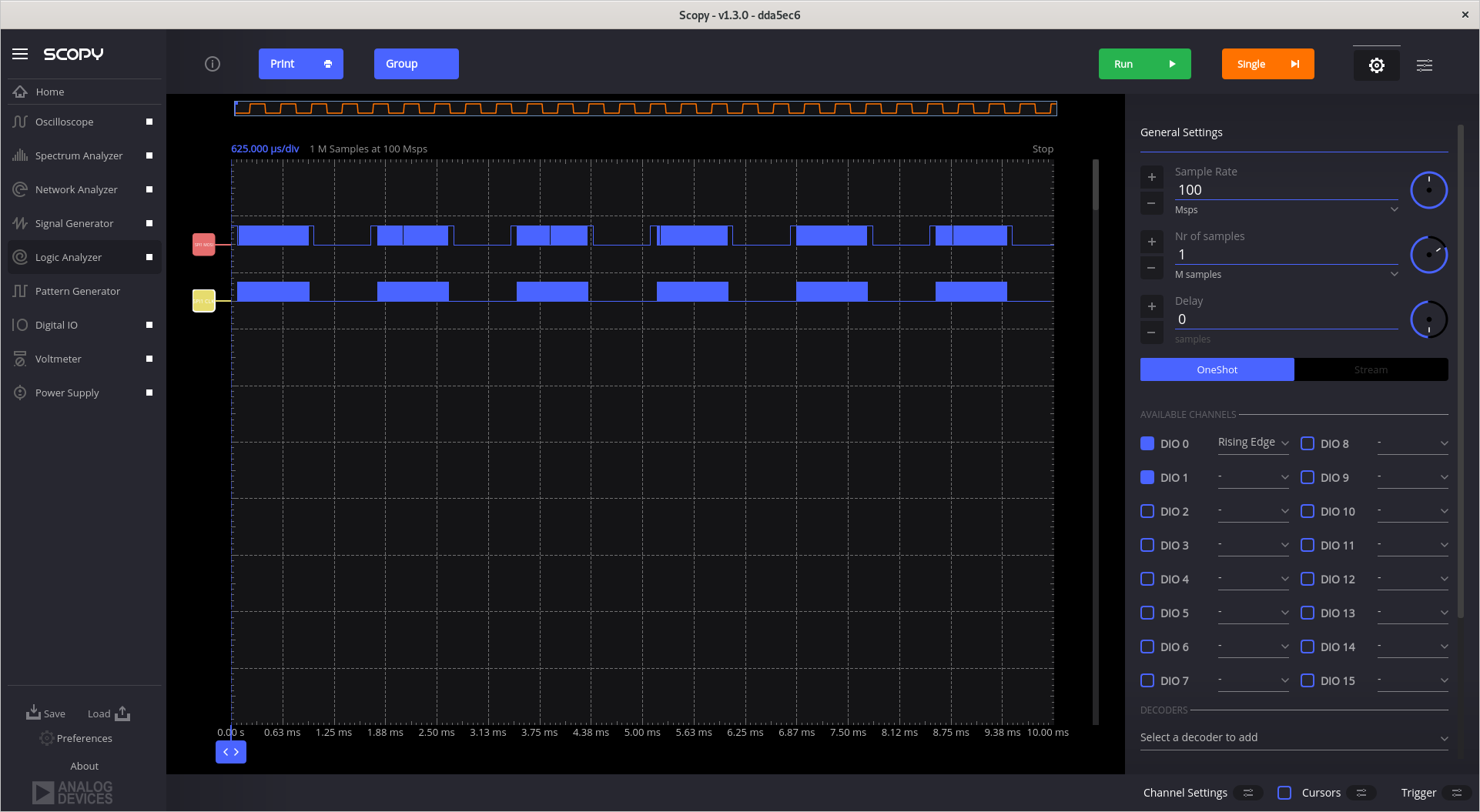The width and height of the screenshot is (1480, 812).
Task: Open the Cursors settings sliders icon
Action: 1361,793
